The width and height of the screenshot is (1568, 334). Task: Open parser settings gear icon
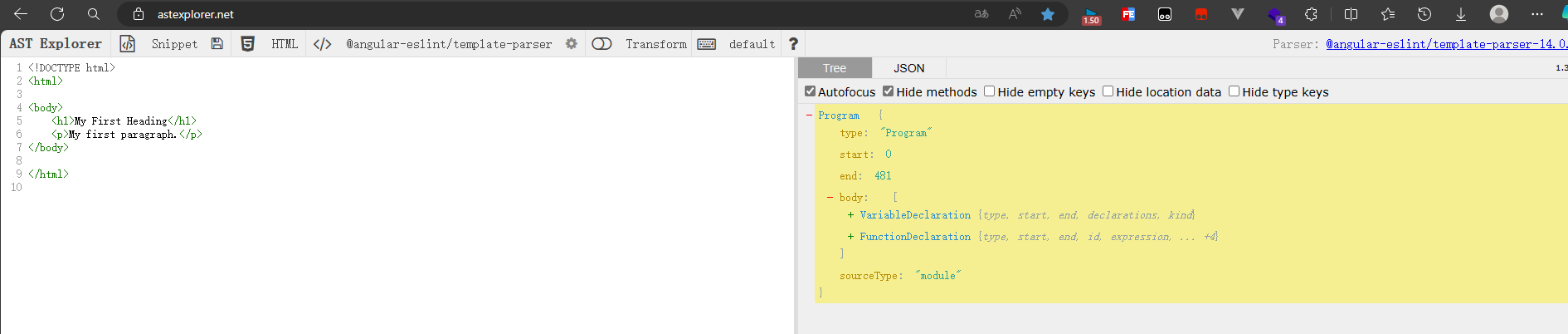click(x=572, y=44)
